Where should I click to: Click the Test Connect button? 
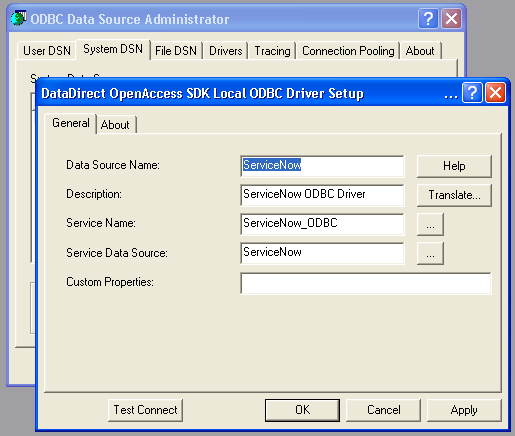(x=145, y=410)
